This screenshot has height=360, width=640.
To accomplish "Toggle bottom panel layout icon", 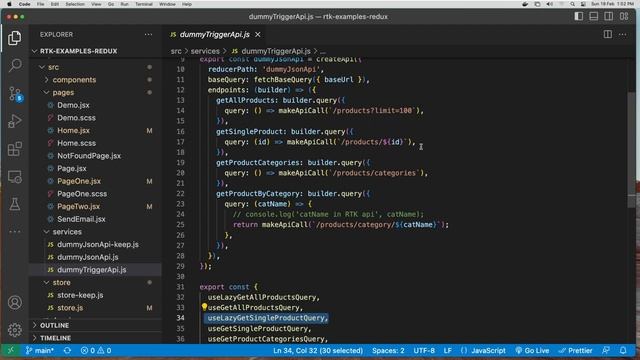I will click(593, 16).
